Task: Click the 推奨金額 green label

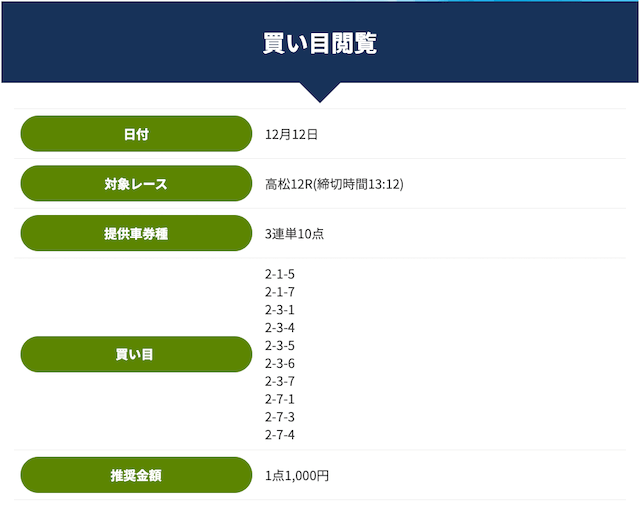Action: [136, 475]
